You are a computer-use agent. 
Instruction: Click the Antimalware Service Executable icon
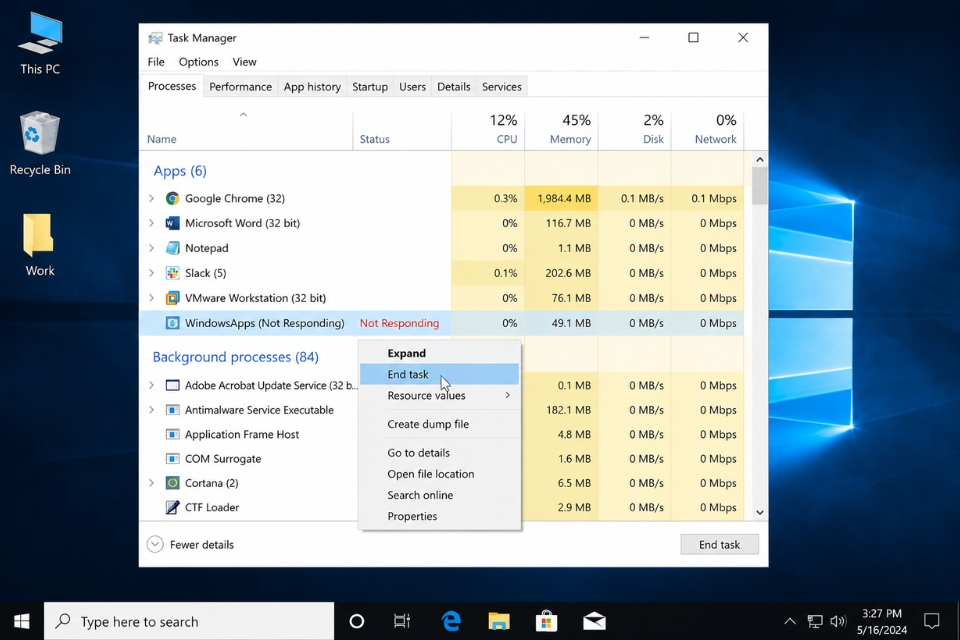point(173,410)
